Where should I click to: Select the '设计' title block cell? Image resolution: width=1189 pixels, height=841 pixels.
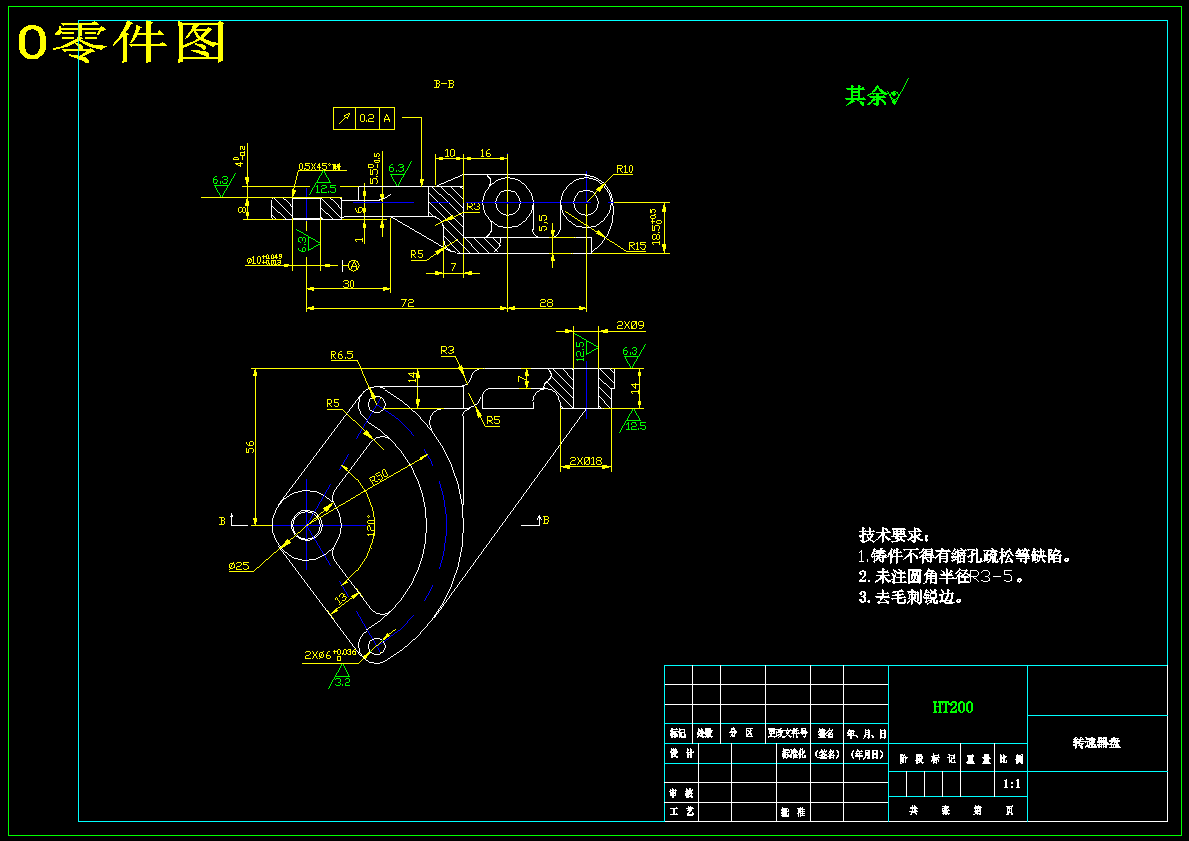(681, 754)
